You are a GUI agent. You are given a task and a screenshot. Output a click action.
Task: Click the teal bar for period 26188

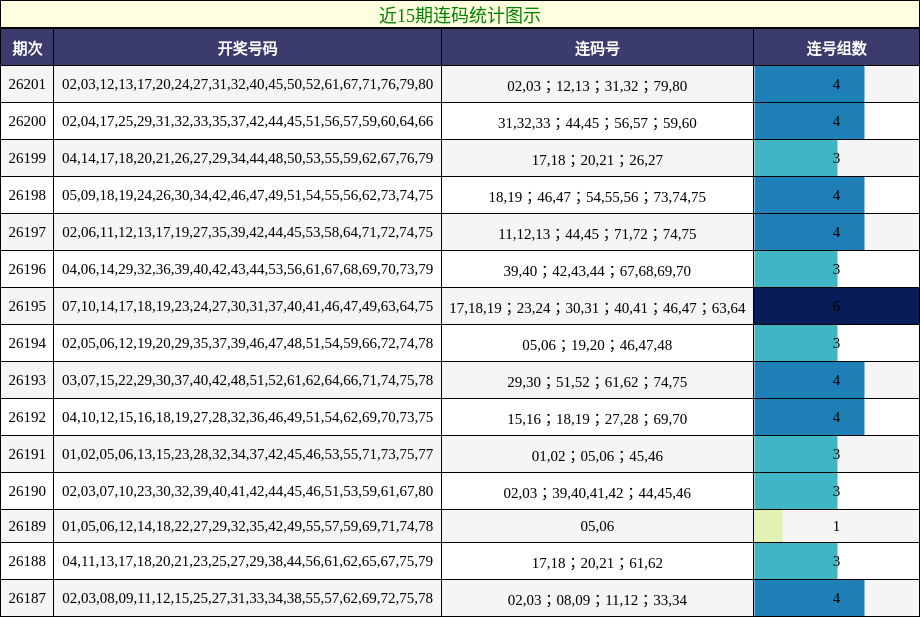coord(796,561)
